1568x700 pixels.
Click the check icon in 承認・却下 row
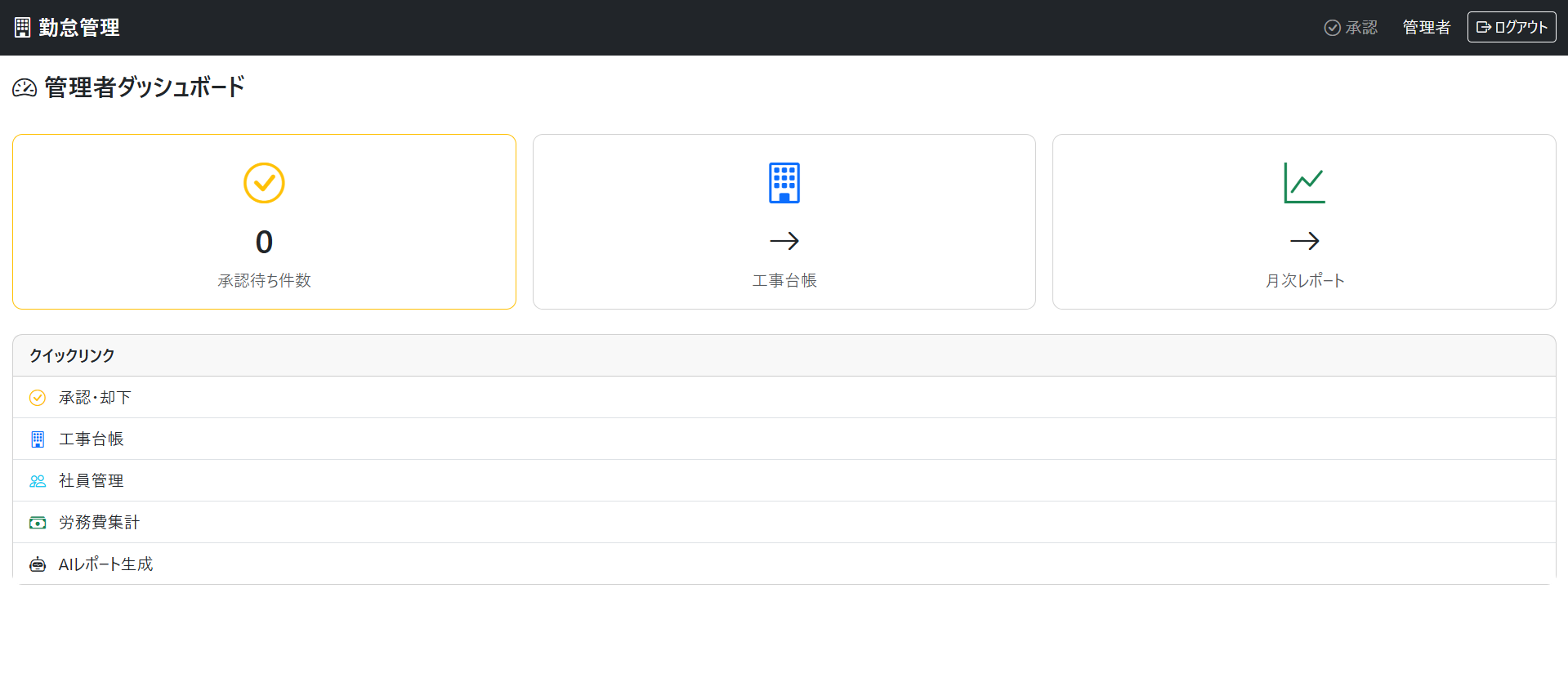38,398
